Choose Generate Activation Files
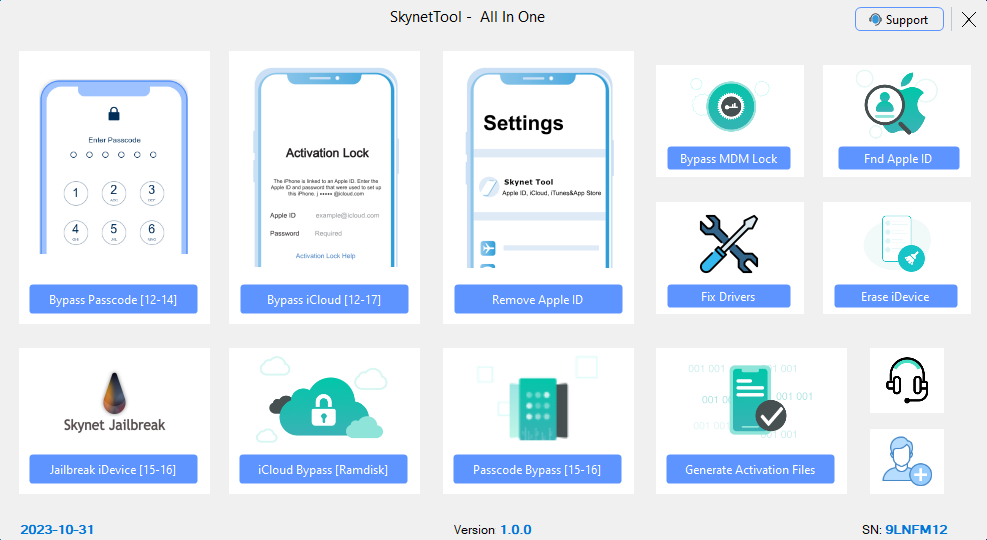The image size is (987, 540). coord(750,469)
